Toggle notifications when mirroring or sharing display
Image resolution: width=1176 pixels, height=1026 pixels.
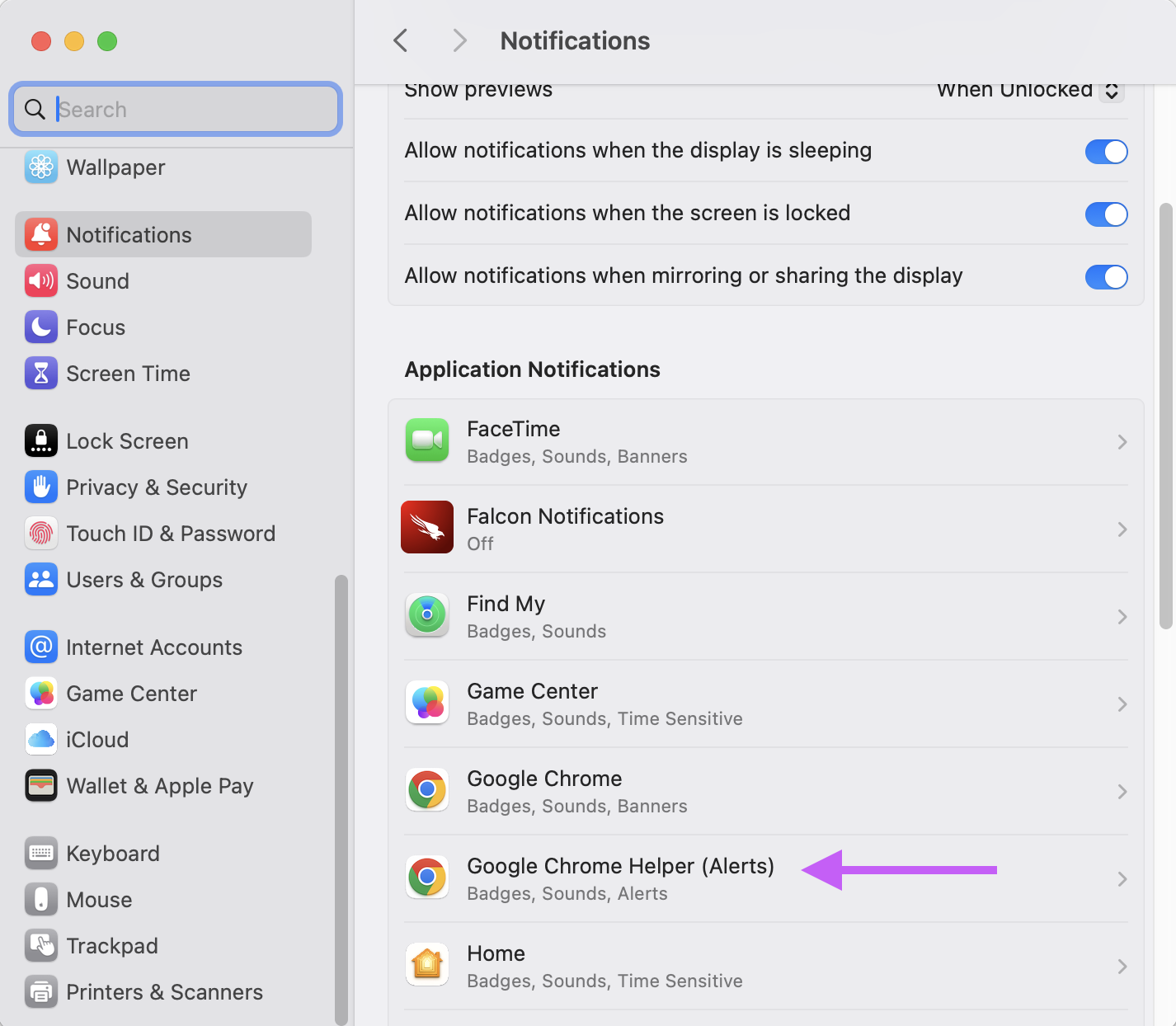(1106, 277)
